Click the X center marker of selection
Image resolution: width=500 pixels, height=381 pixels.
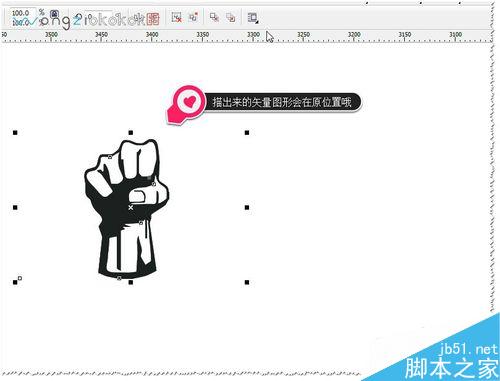point(131,207)
